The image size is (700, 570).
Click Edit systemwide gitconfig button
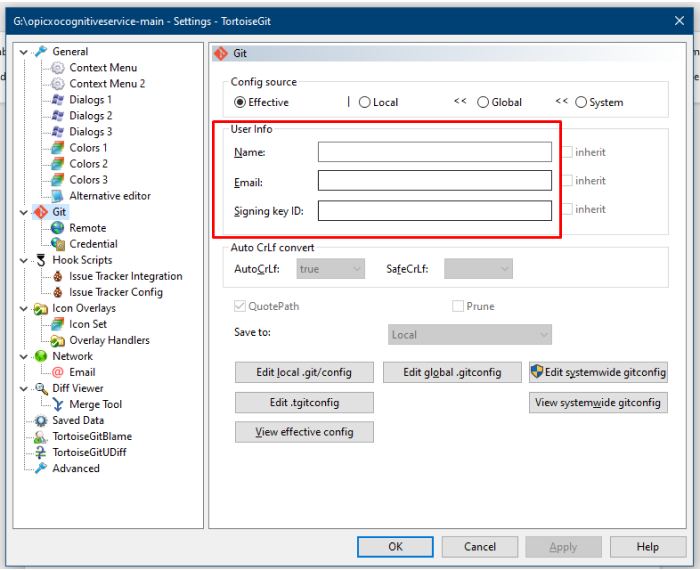598,372
